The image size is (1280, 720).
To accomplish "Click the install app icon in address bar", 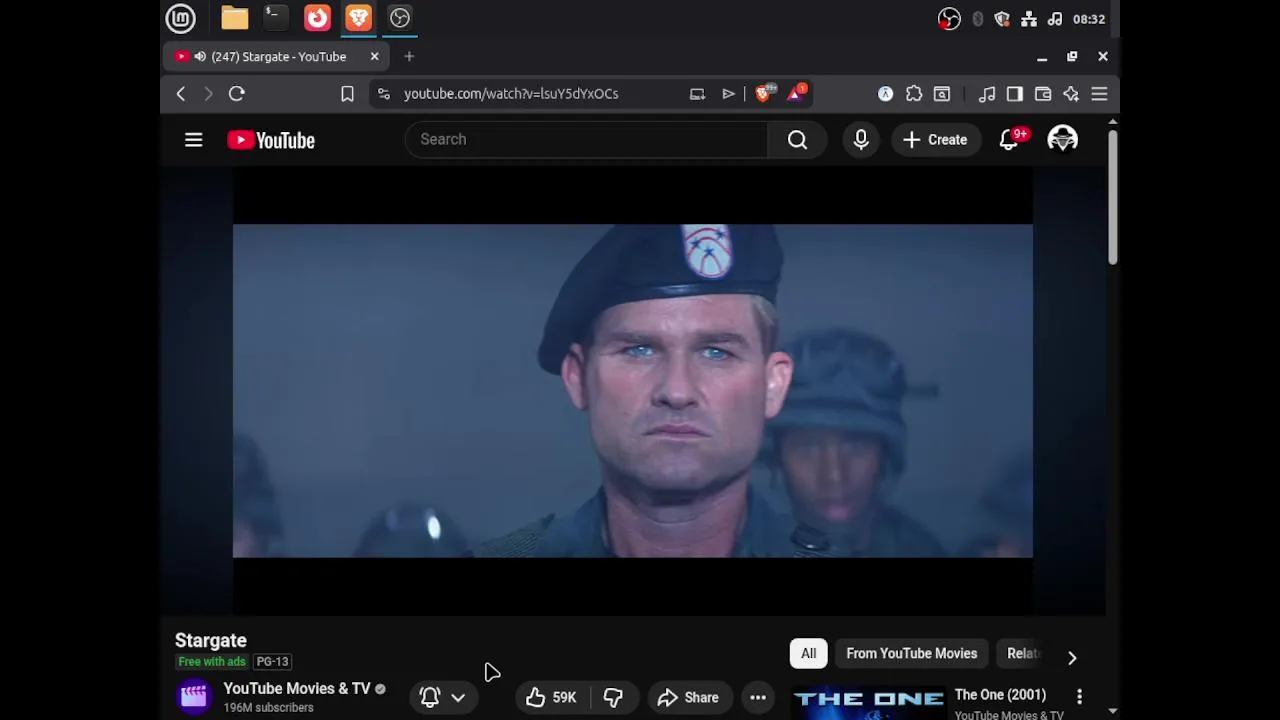I will point(697,93).
